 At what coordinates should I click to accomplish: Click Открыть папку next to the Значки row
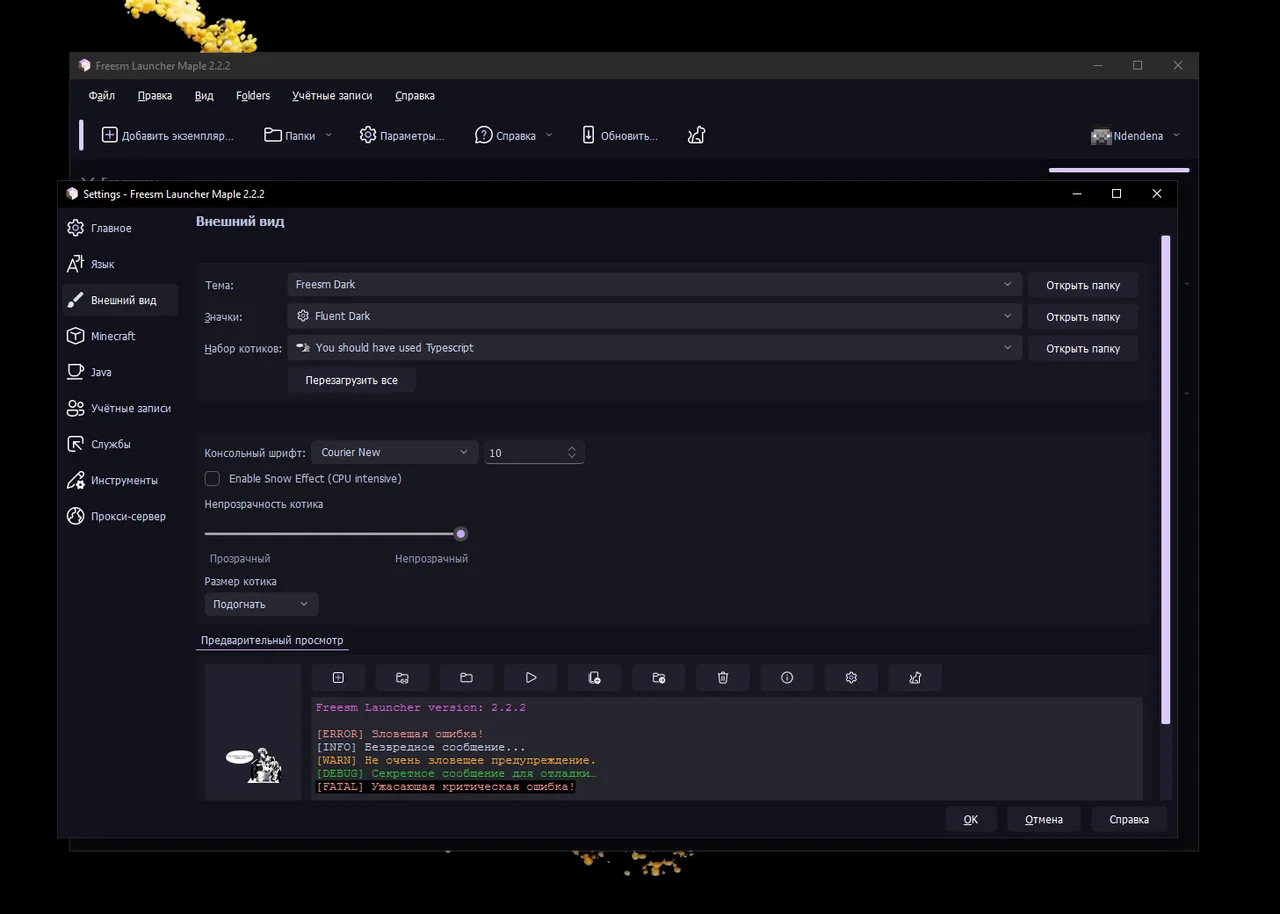point(1083,317)
